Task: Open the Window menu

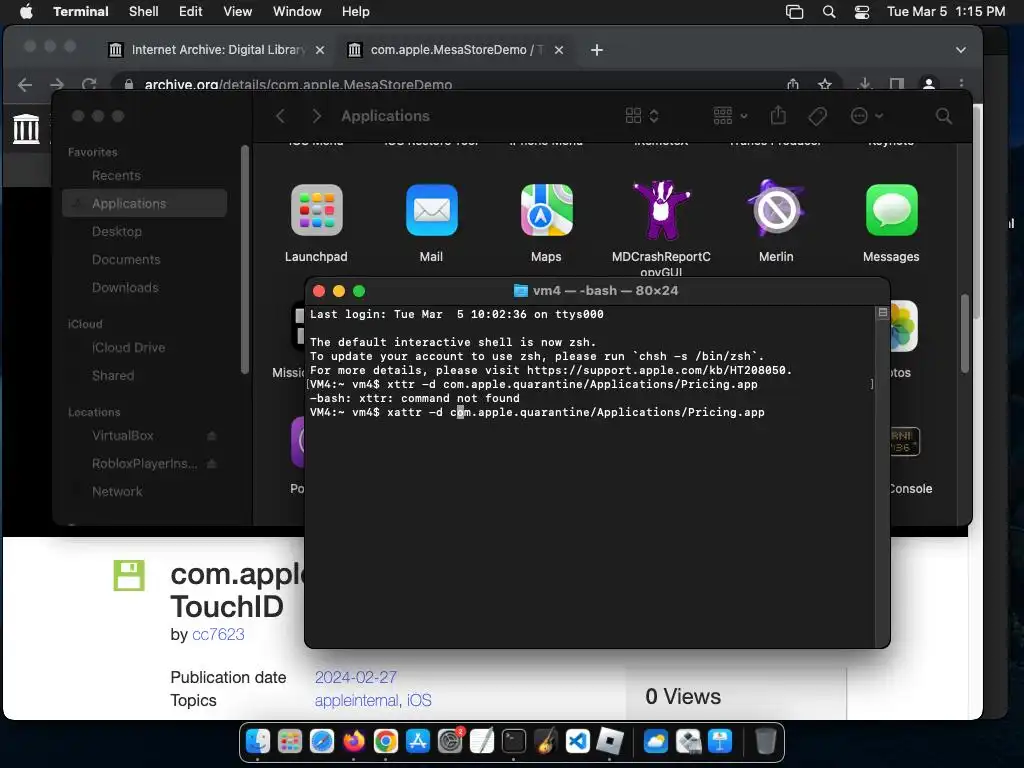Action: tap(297, 12)
